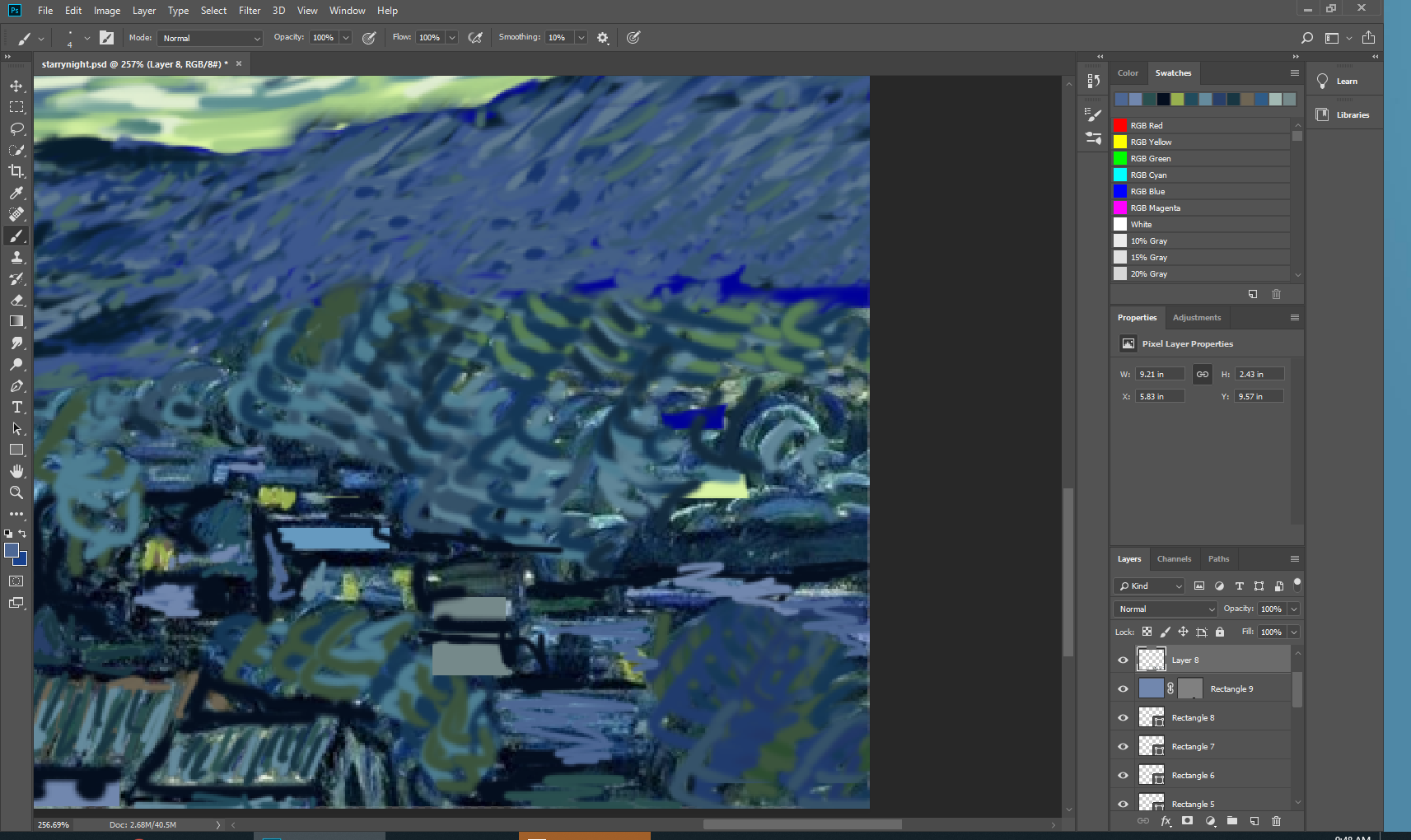The image size is (1411, 840).
Task: Open the search icon in options bar
Action: click(x=1306, y=38)
